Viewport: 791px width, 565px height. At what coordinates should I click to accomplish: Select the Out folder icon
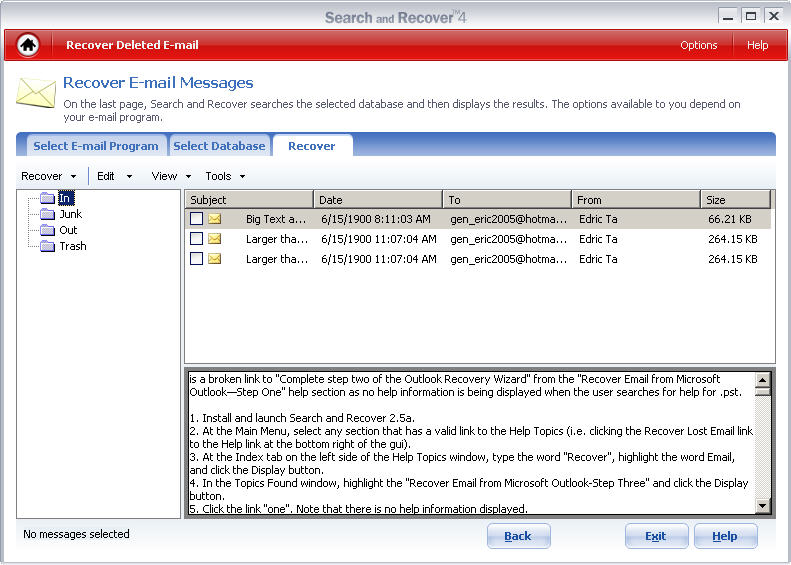47,230
